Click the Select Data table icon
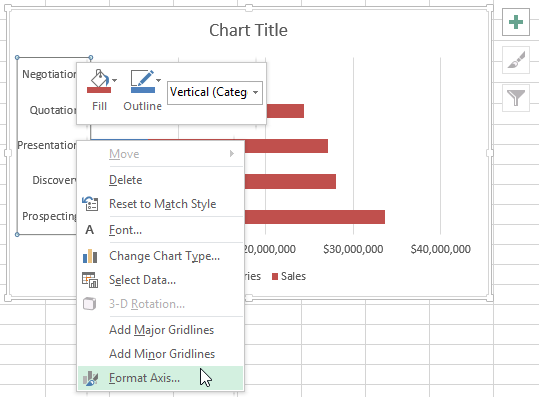 [90, 280]
